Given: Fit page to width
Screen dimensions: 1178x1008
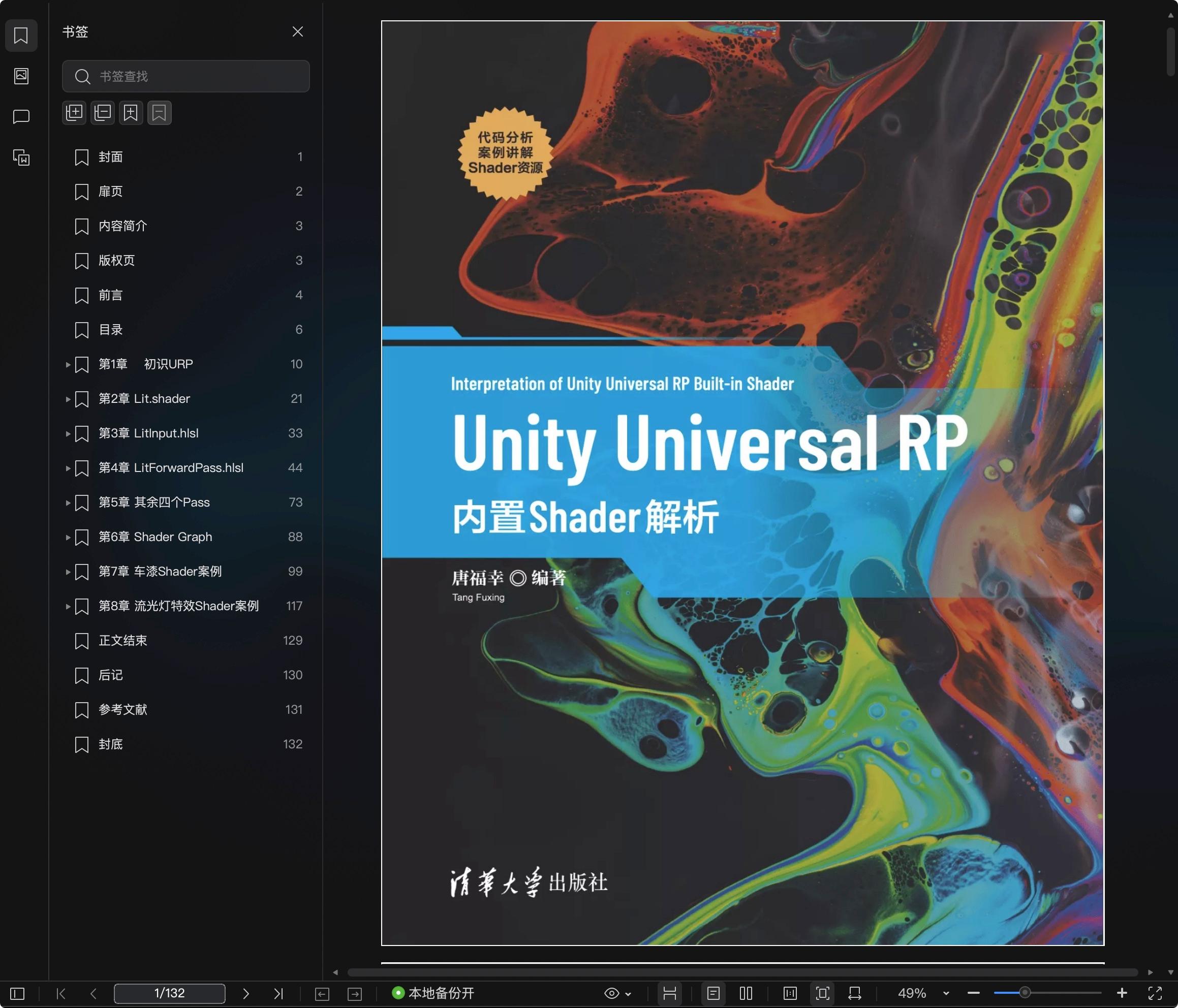Looking at the screenshot, I should click(x=854, y=993).
